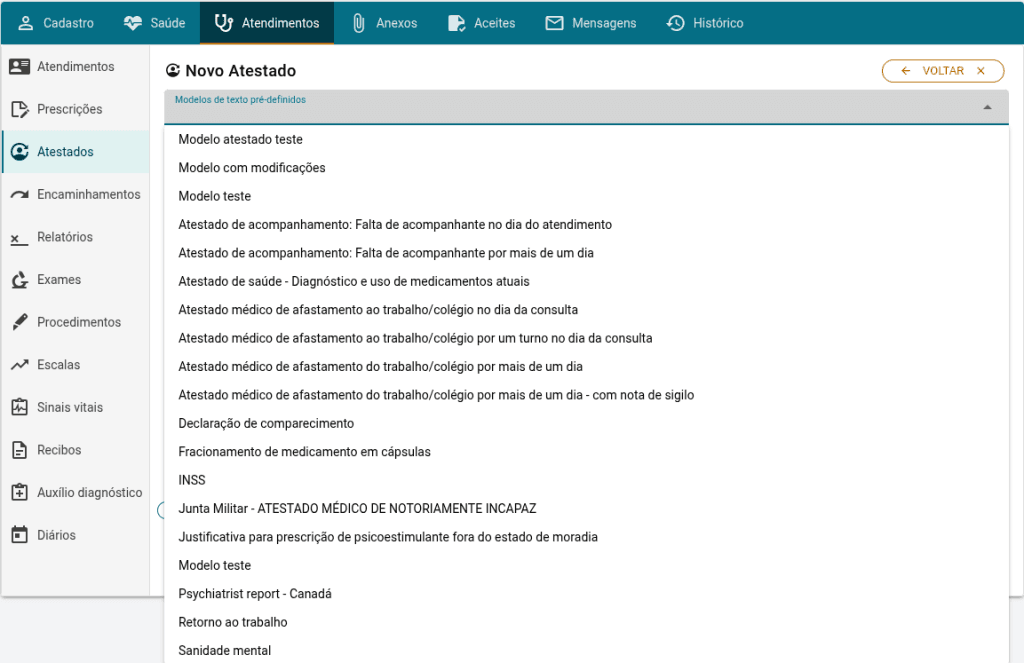
Task: Choose 'Retorno ao trabalho' option
Action: click(x=586, y=623)
